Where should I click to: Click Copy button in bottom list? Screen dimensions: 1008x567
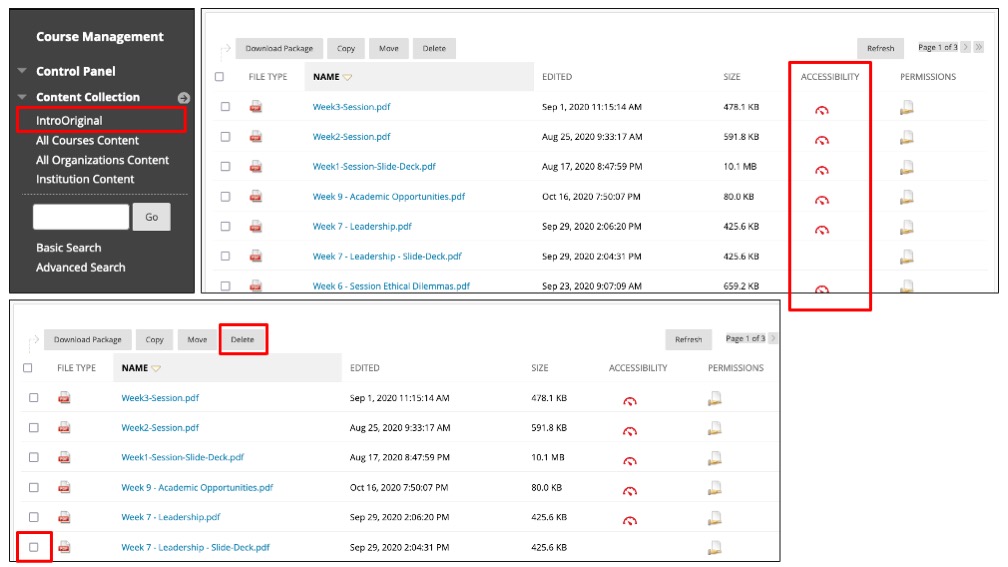[154, 339]
